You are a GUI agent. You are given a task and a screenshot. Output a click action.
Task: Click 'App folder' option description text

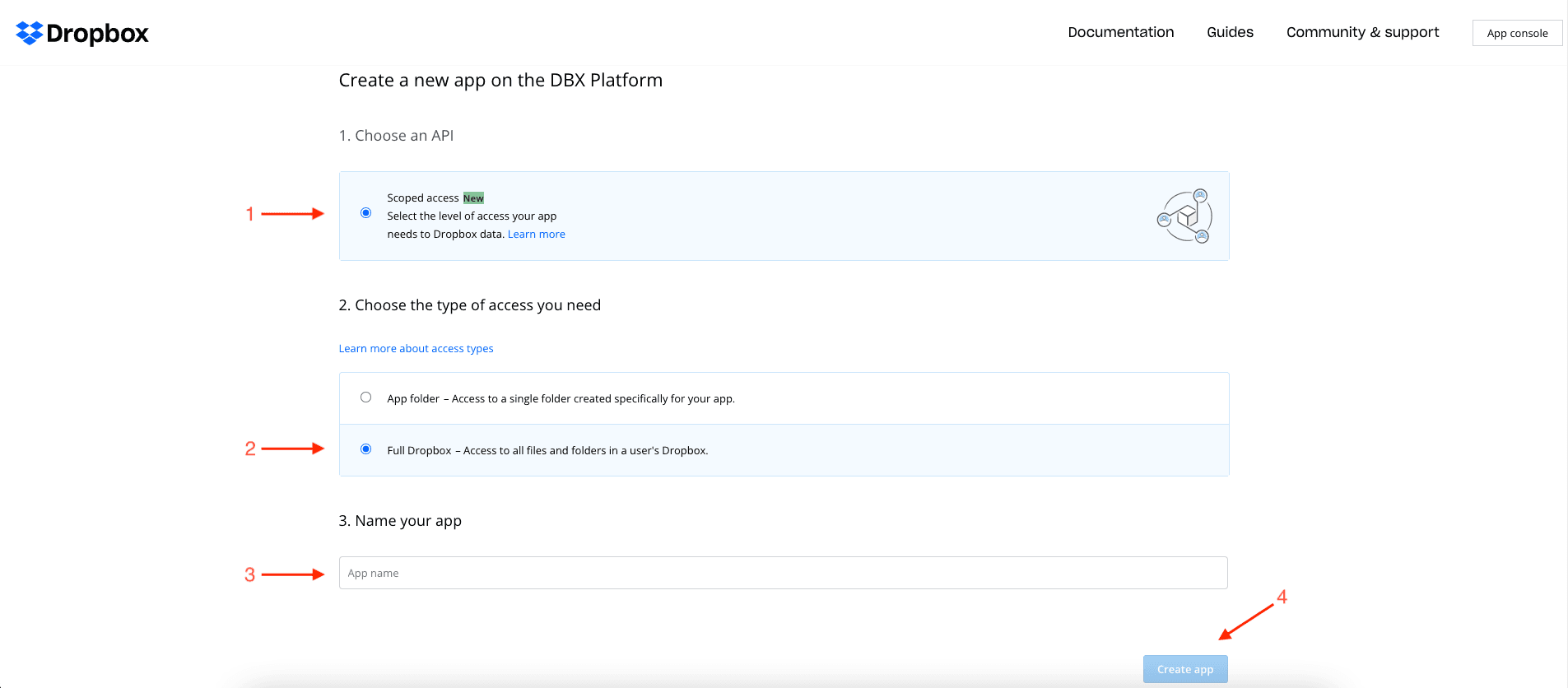point(561,399)
